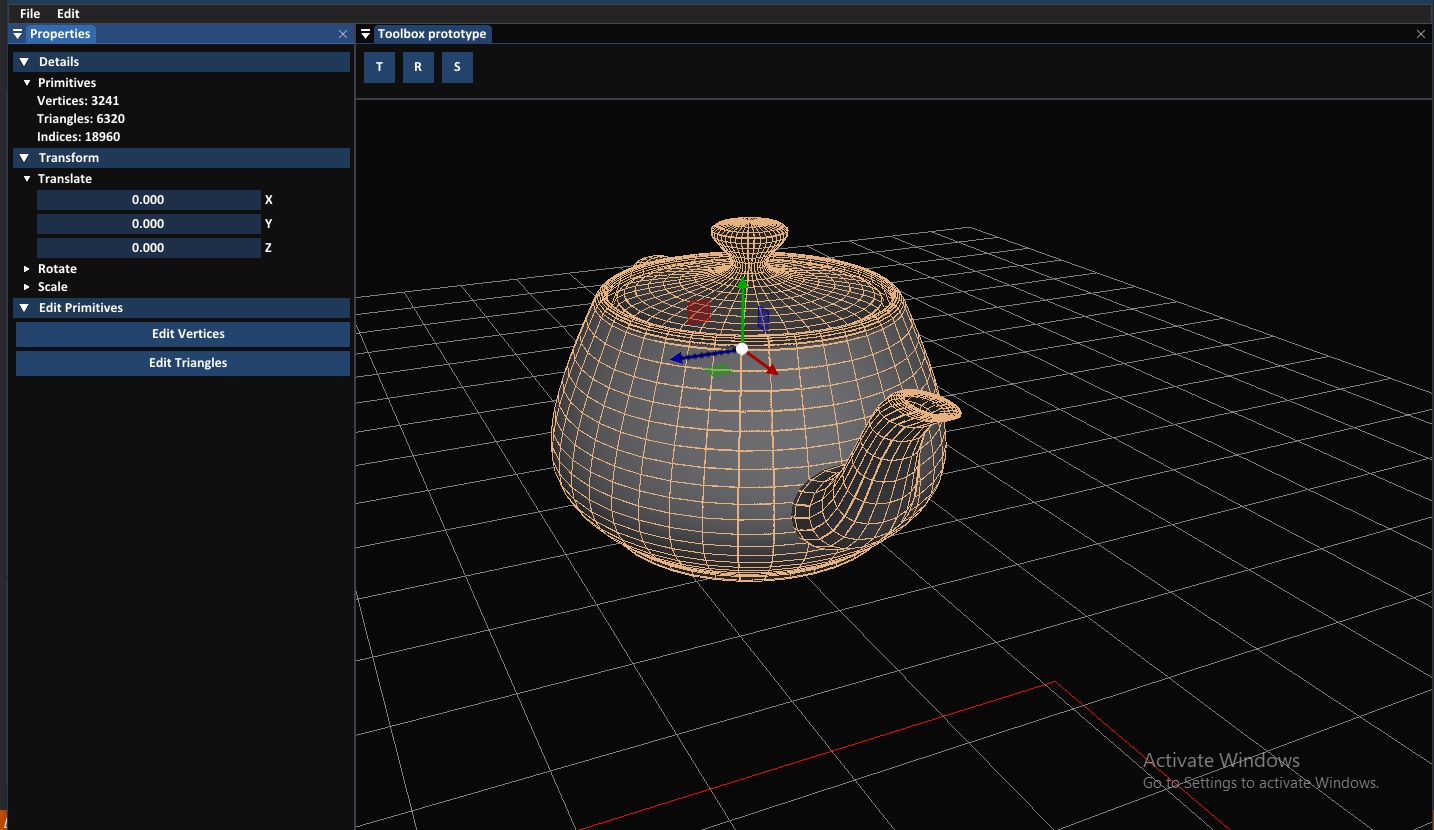Select the T translate tool
This screenshot has height=830, width=1434.
click(379, 67)
